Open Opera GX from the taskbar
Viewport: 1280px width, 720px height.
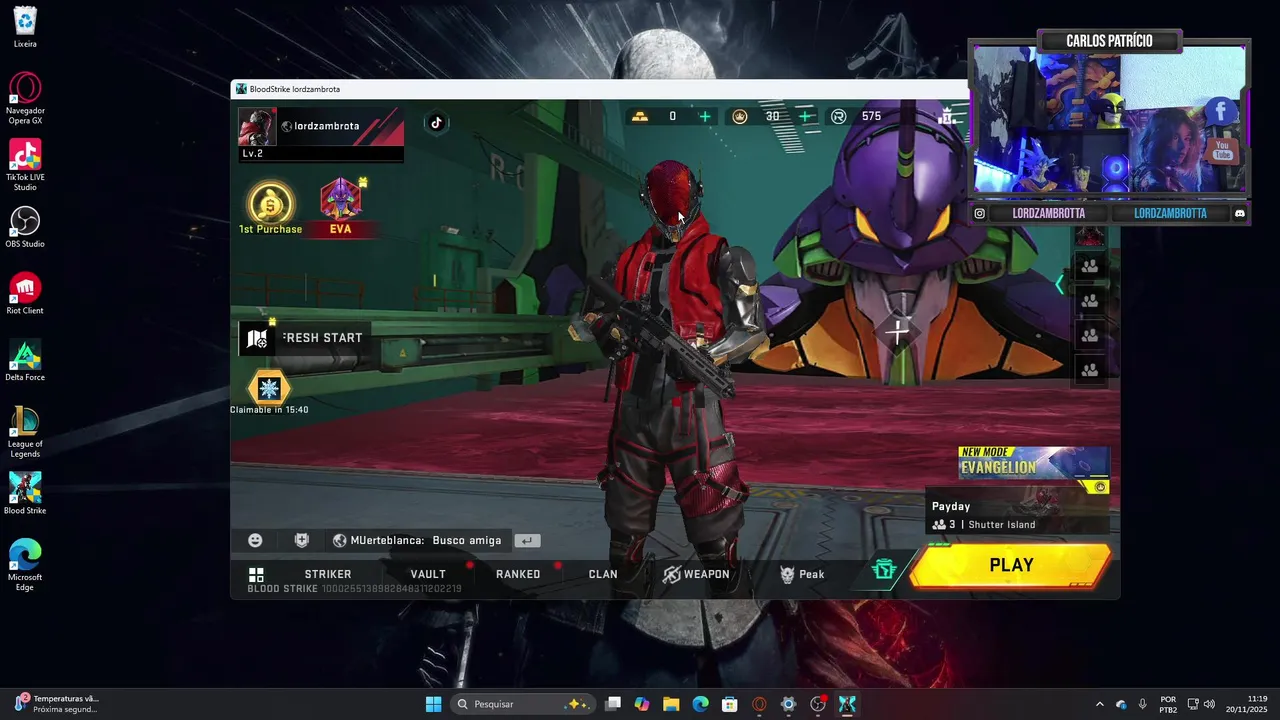tap(759, 704)
